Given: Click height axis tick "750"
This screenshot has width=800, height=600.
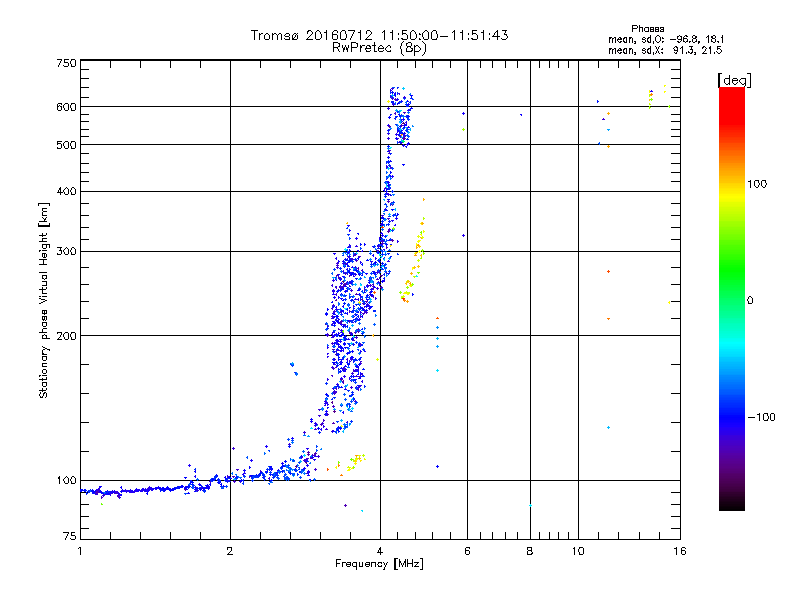Looking at the screenshot, I should [x=67, y=63].
